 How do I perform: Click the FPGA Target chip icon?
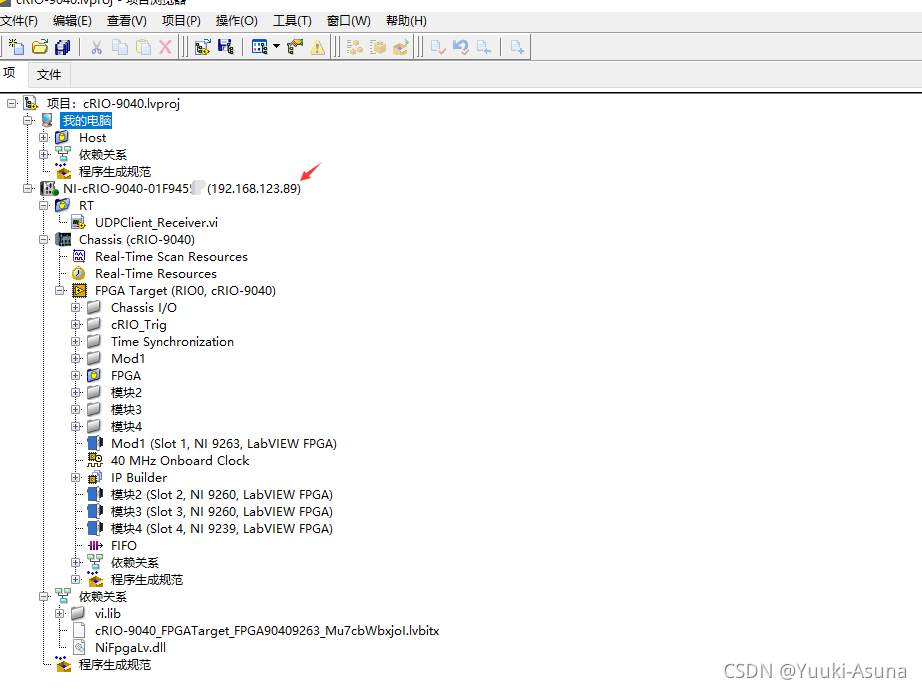coord(79,291)
